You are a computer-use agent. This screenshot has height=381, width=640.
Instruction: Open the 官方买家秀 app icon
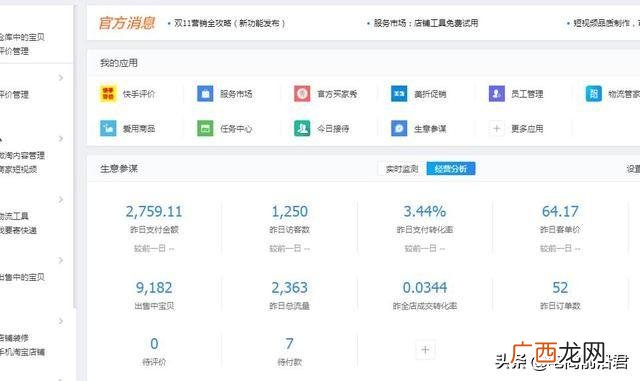302,94
